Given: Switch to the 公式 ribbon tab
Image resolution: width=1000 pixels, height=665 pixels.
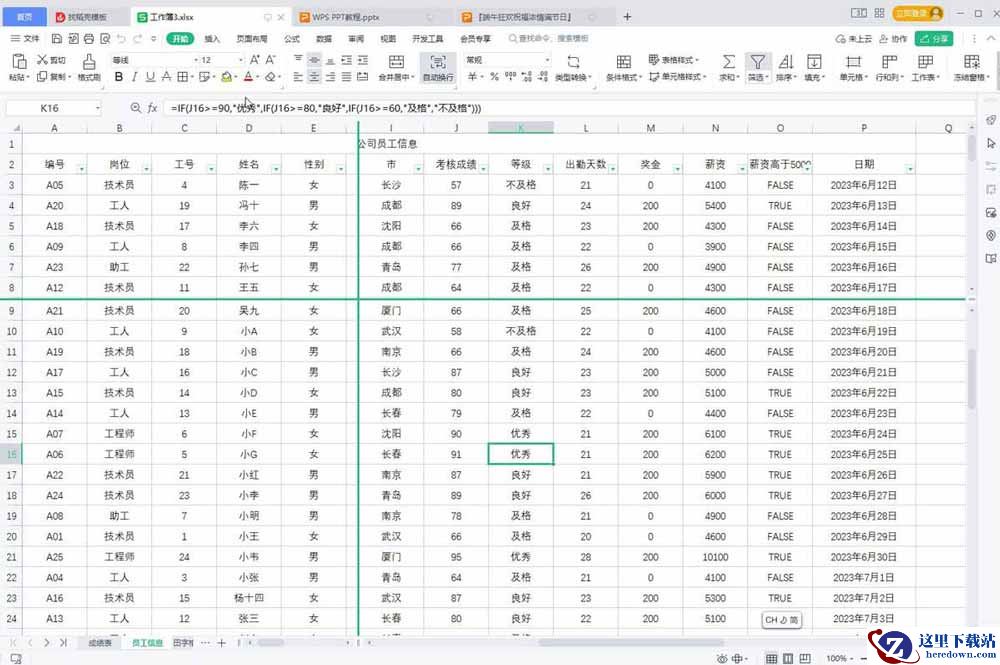Looking at the screenshot, I should click(291, 39).
